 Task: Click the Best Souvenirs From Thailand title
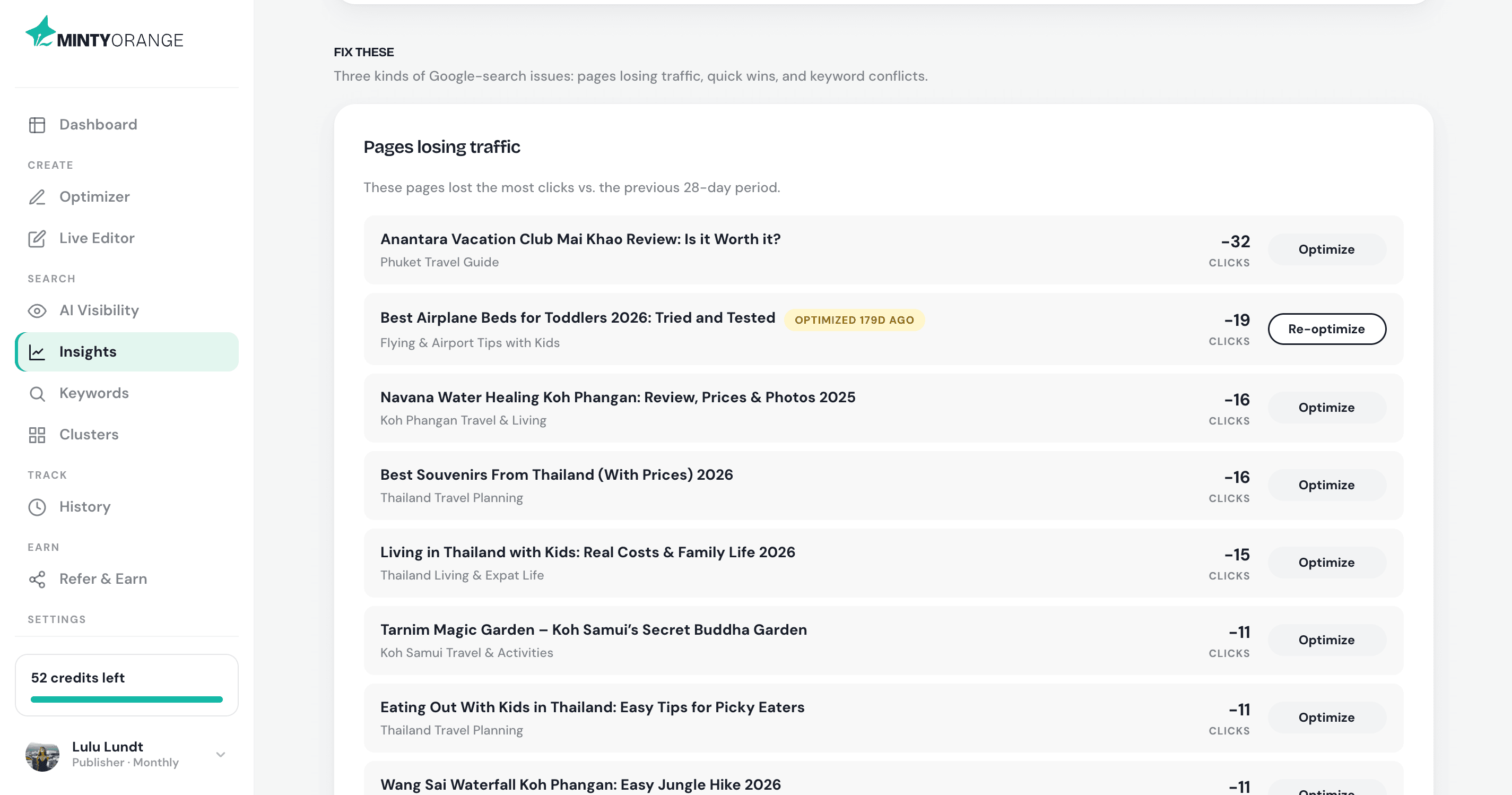(557, 475)
